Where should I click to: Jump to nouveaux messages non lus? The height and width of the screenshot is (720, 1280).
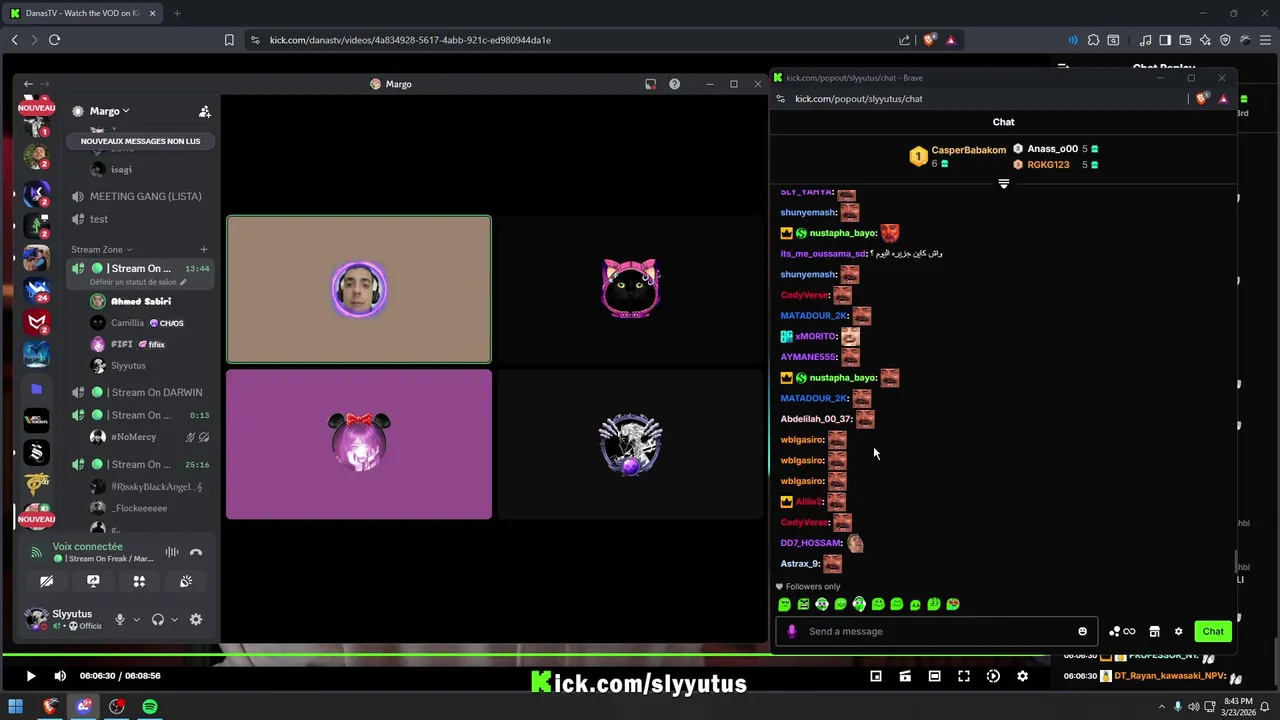tap(140, 141)
